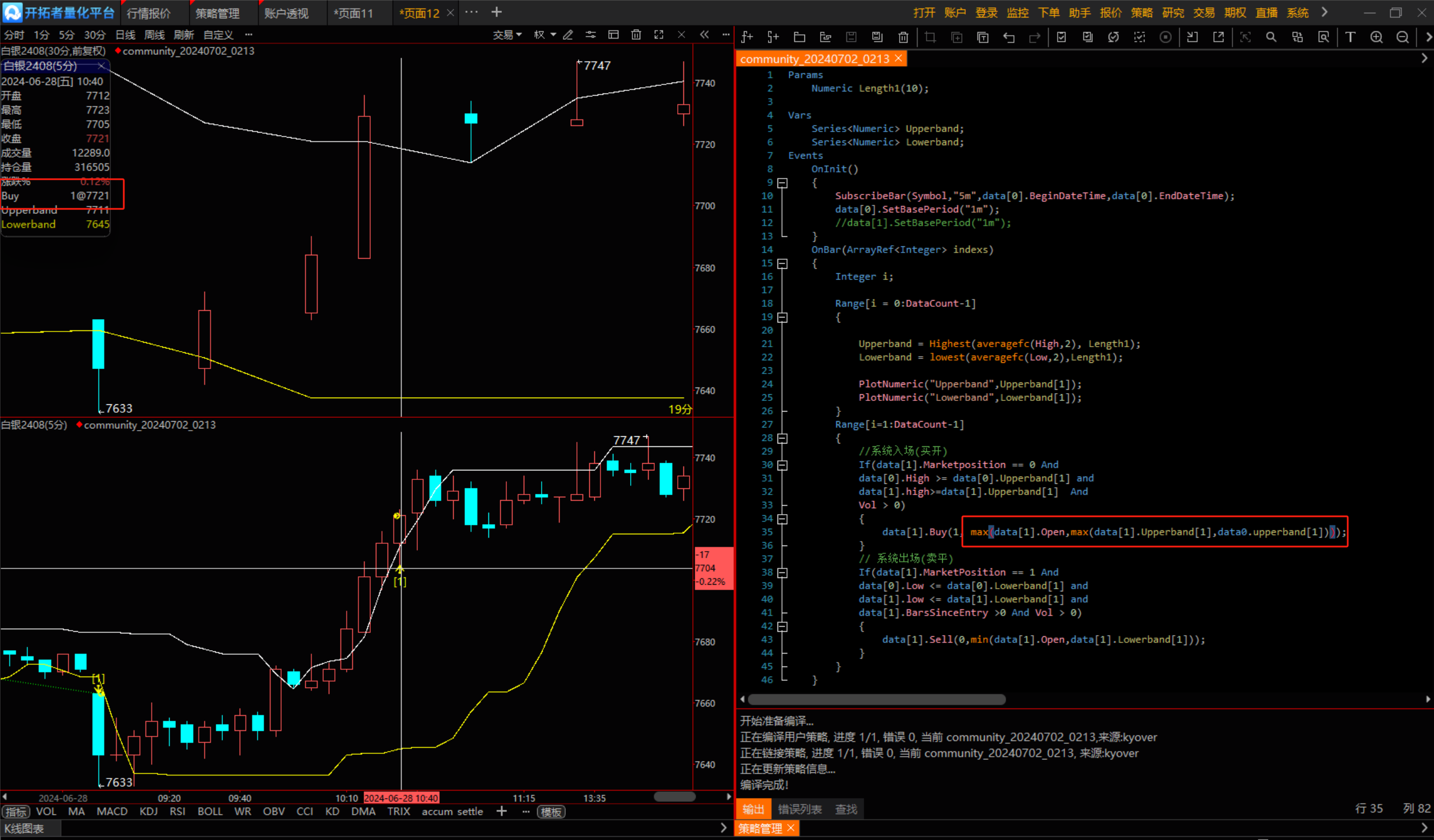The height and width of the screenshot is (840, 1434).
Task: Delete with the editor toolbar trash icon
Action: [903, 37]
